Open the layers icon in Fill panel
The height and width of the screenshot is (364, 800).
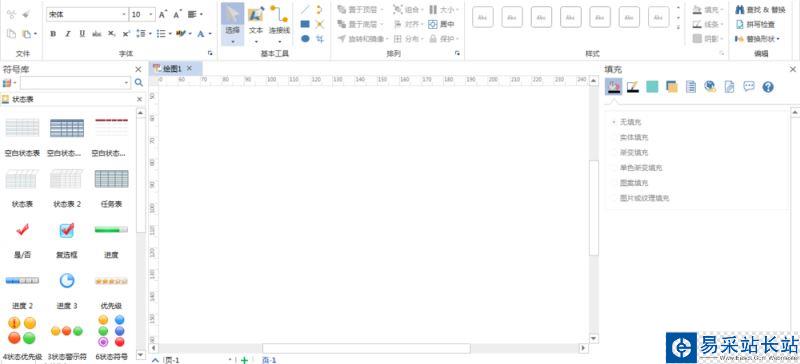coord(671,87)
